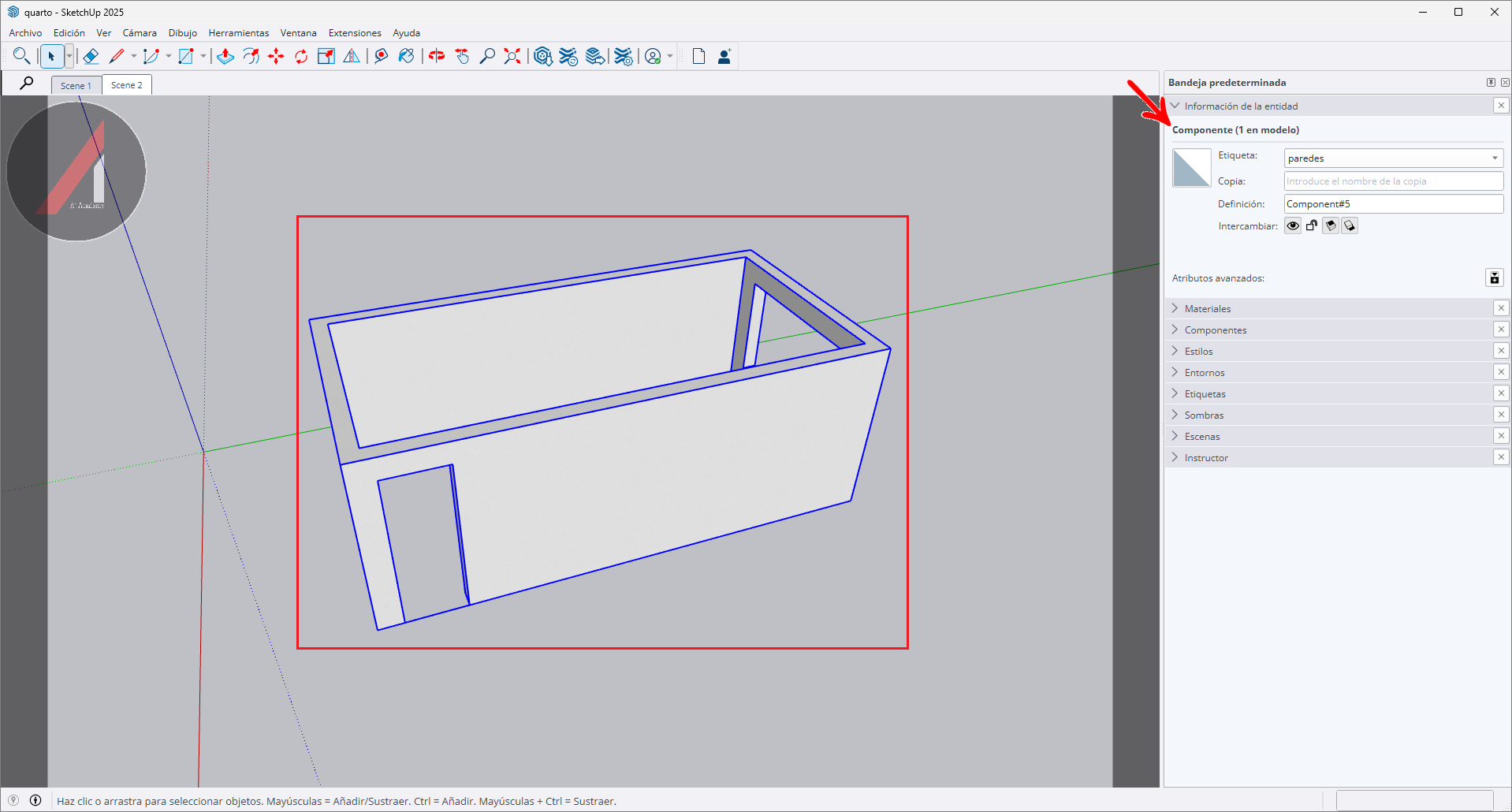Expand the Entornos panel
Viewport: 1512px width, 812px height.
[1175, 372]
